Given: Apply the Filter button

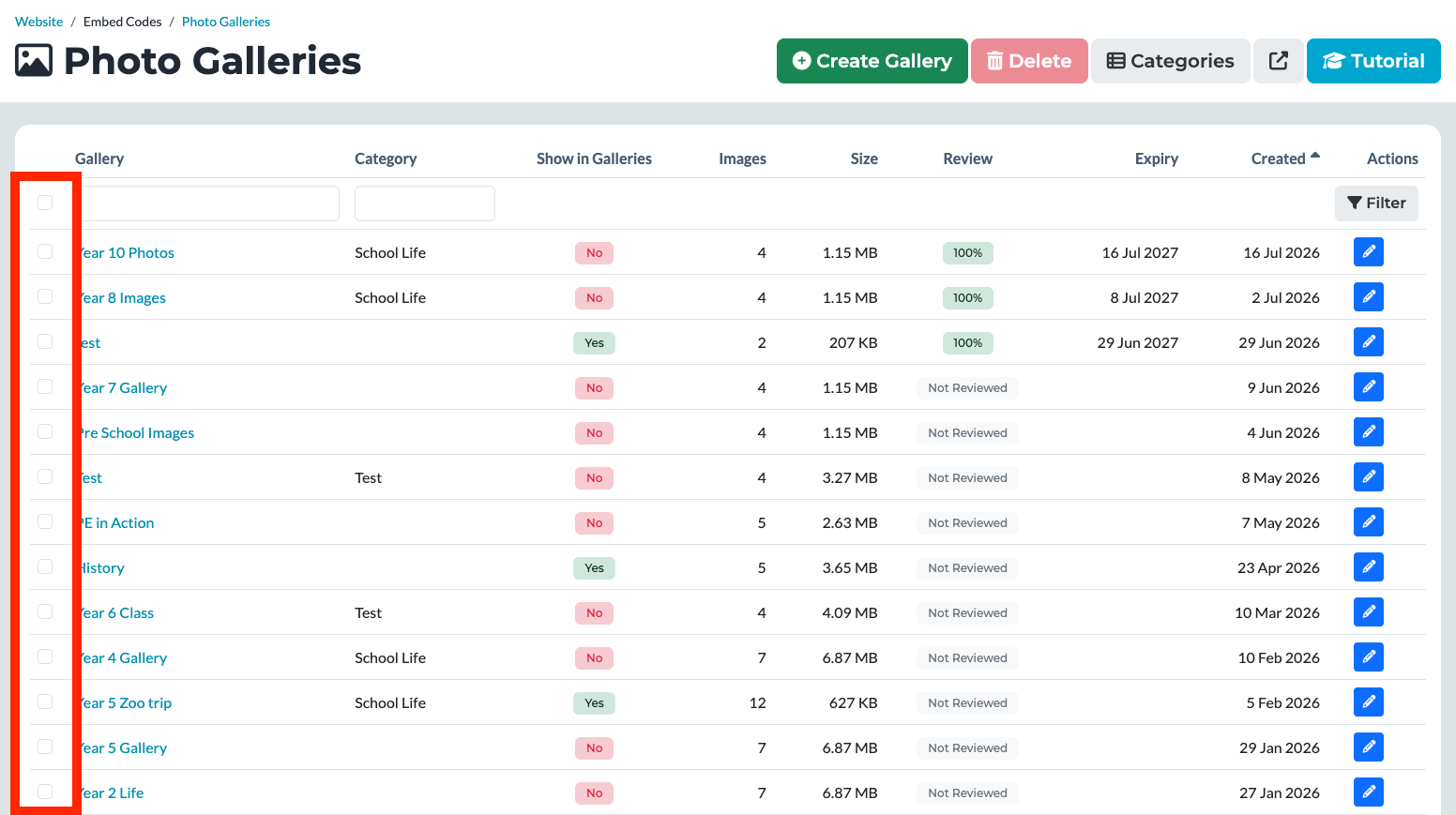Looking at the screenshot, I should point(1376,204).
